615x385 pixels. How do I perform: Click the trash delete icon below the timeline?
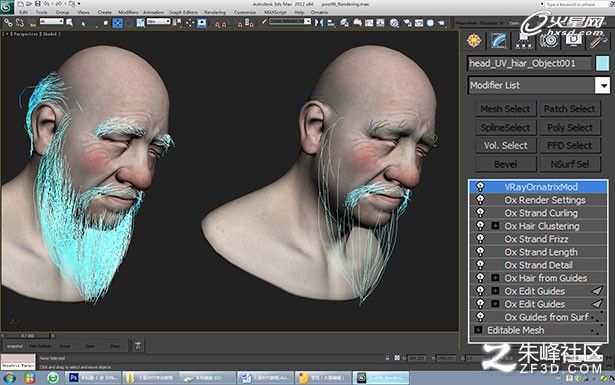click(138, 346)
